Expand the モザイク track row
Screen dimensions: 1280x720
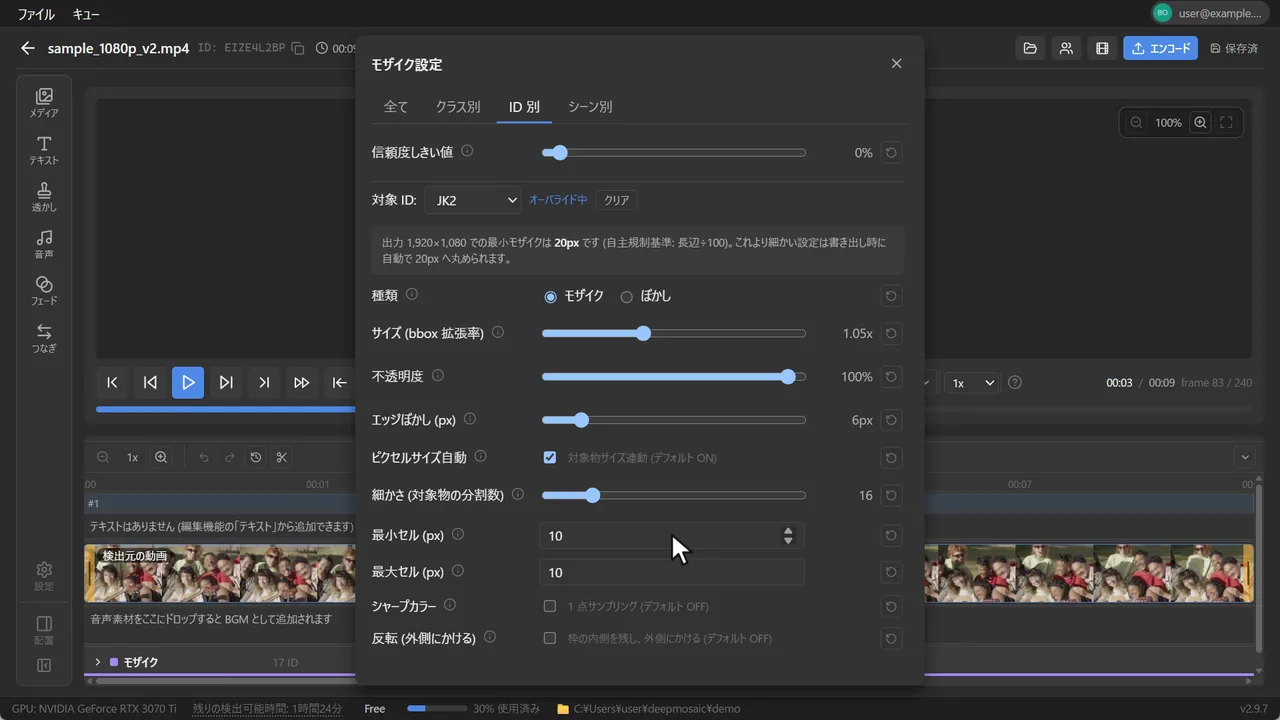98,662
